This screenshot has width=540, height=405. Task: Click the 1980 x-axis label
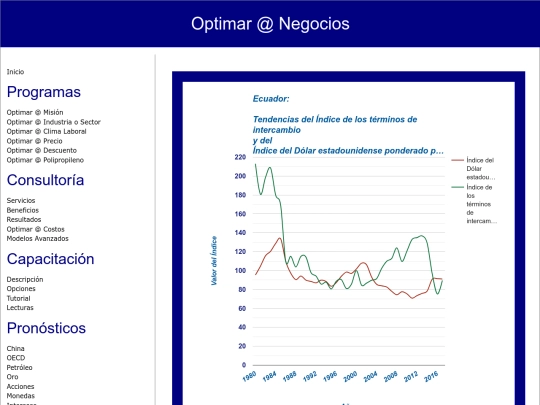tap(249, 376)
